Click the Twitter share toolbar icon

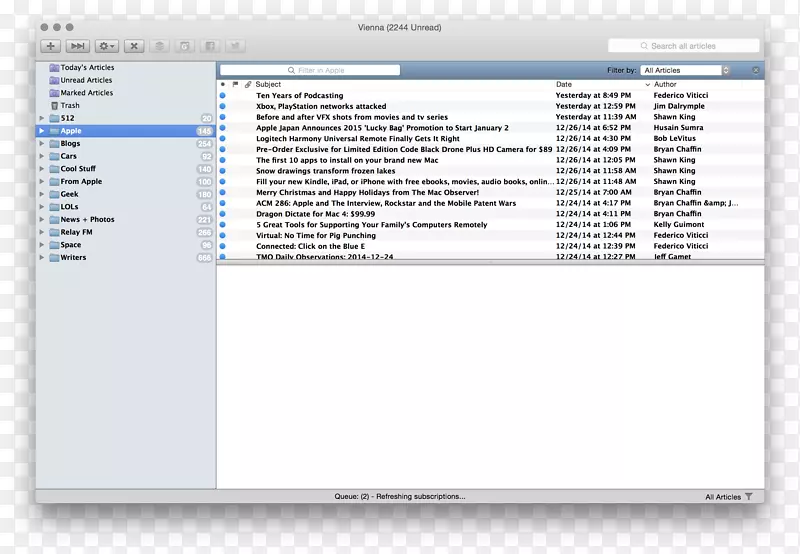point(235,46)
